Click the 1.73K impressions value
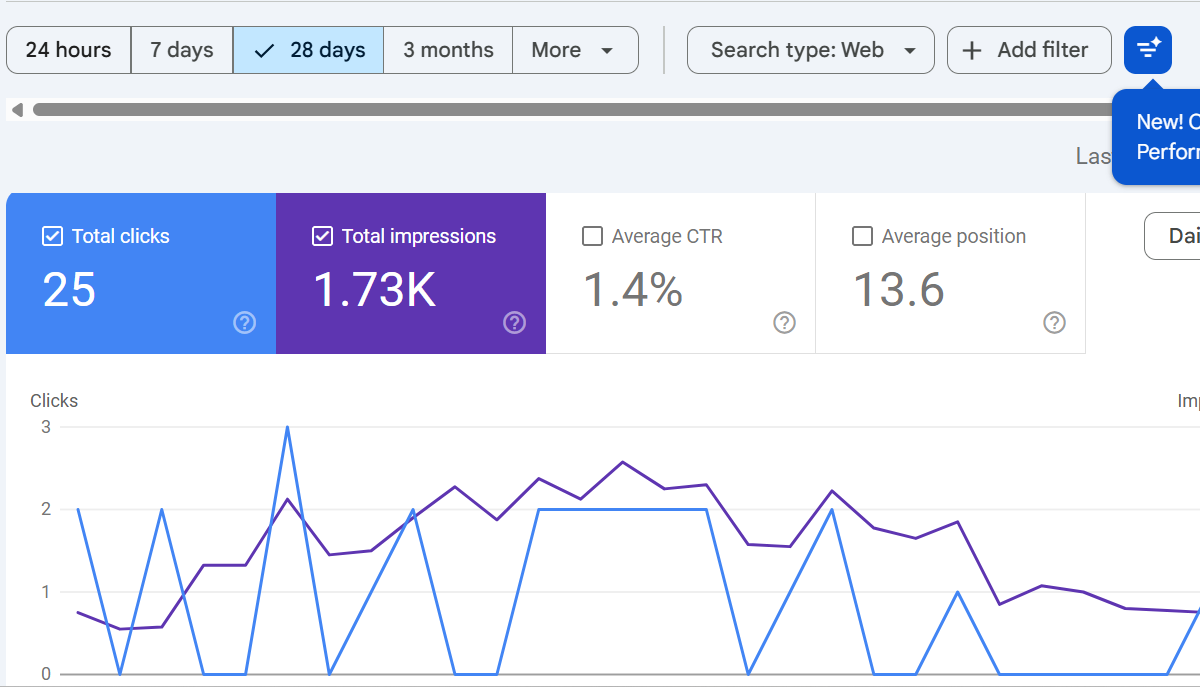This screenshot has width=1200, height=687. 375,290
